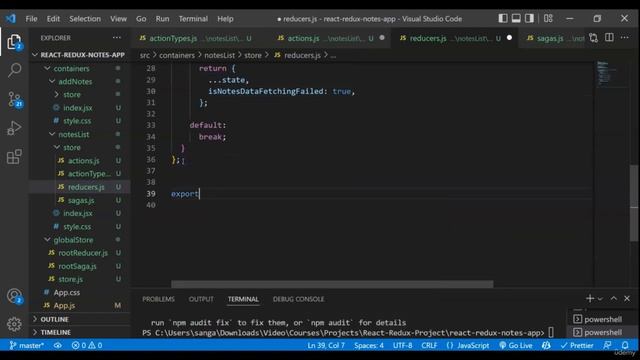
Task: Open the Edit menu
Action: (53, 19)
